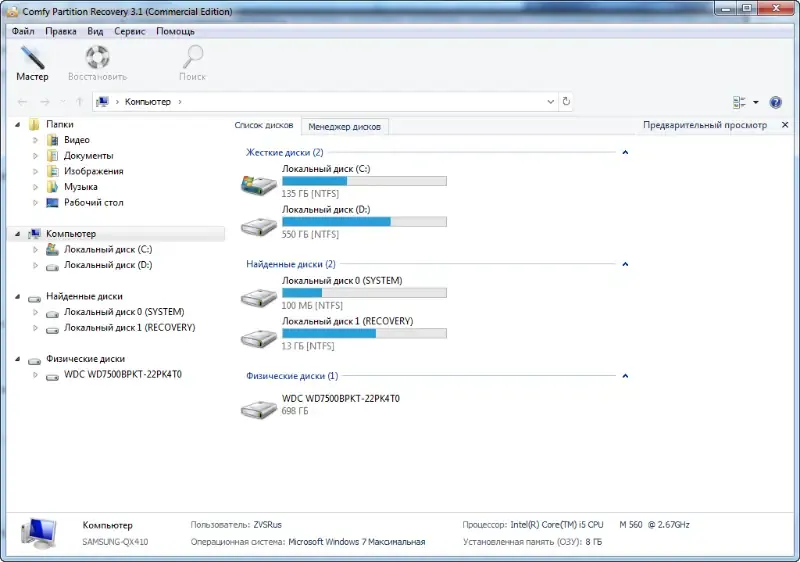This screenshot has height=562, width=800.
Task: Open view mode dropdown arrow
Action: 756,103
